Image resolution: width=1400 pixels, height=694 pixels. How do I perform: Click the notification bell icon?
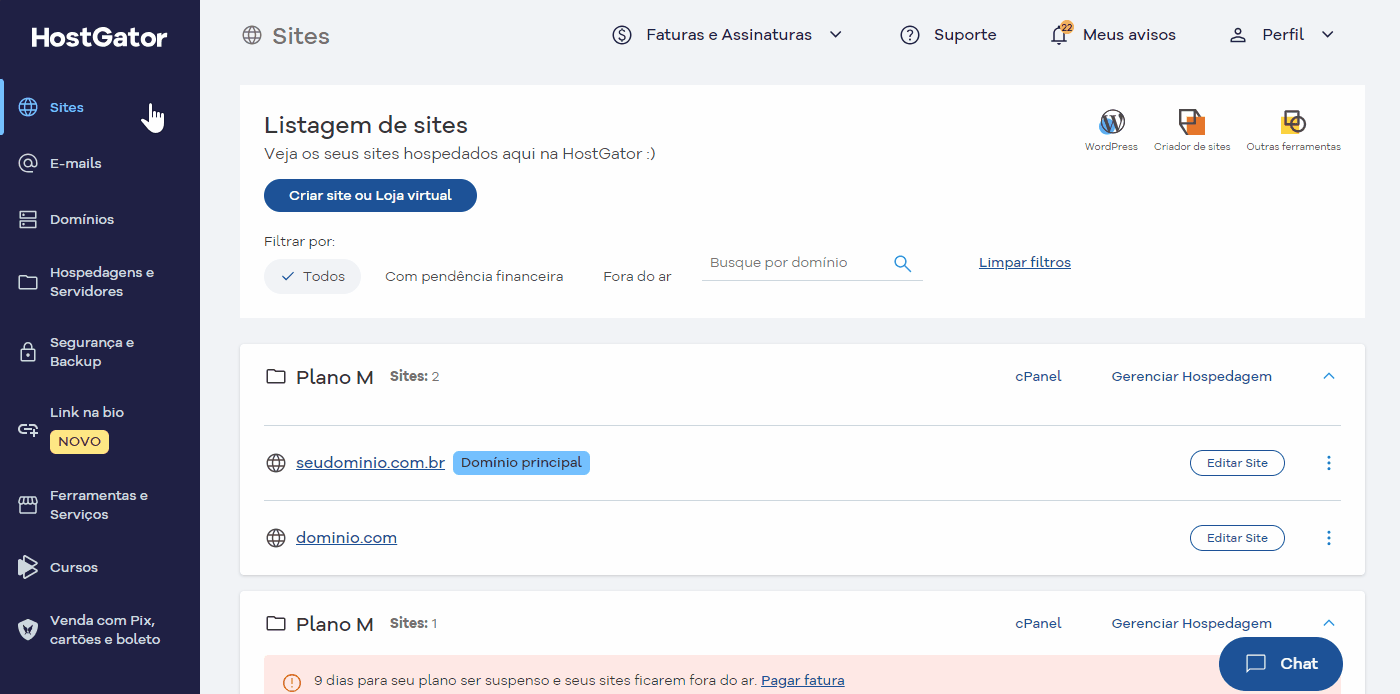(1060, 35)
